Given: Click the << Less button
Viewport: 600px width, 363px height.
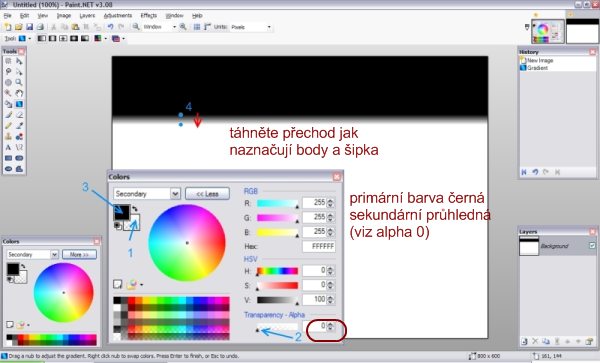Looking at the screenshot, I should [207, 194].
